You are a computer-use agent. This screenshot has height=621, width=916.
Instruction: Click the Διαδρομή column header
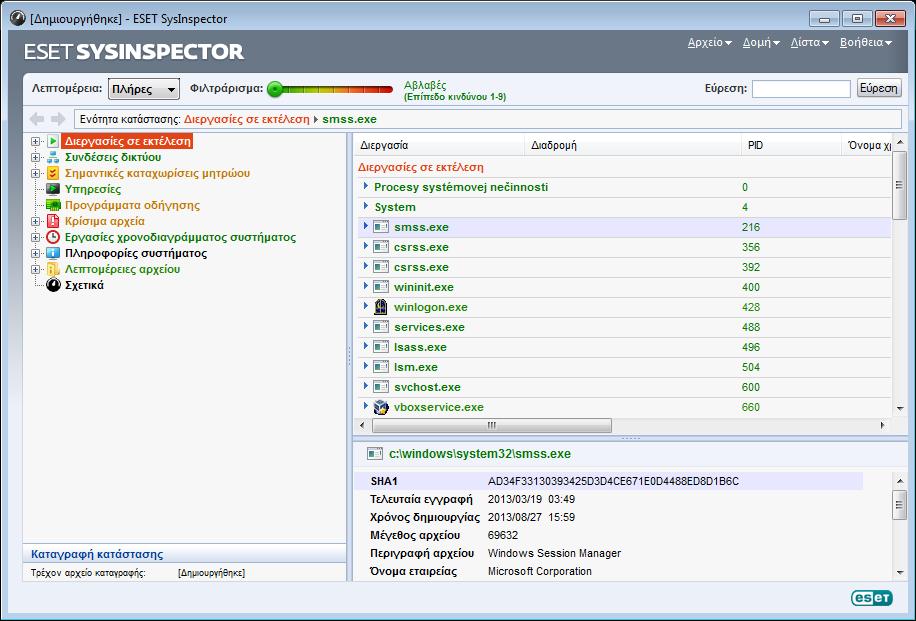pos(633,145)
